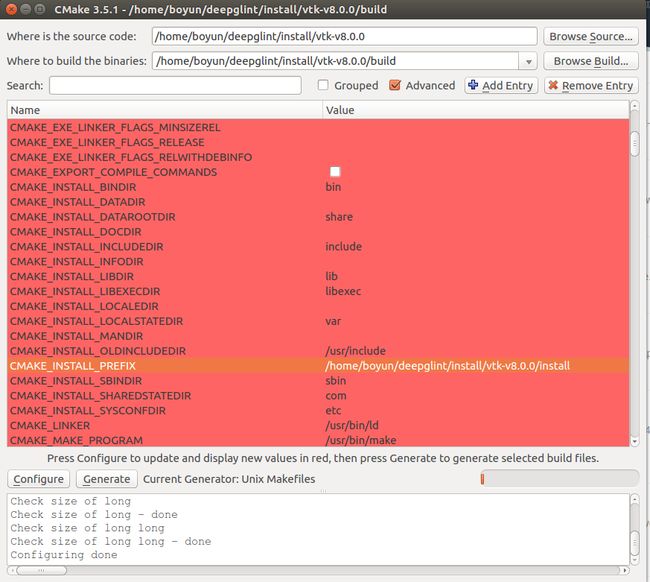Click the 'share' value cell

pyautogui.click(x=339, y=217)
